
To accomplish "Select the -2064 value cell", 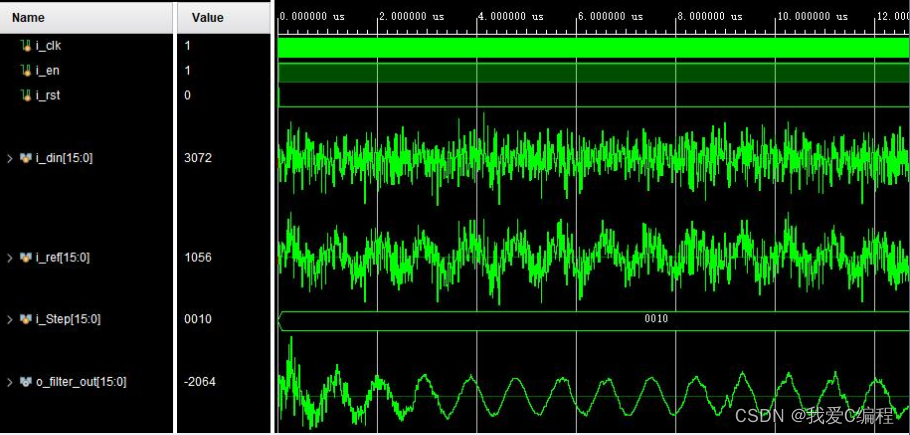I will [200, 381].
